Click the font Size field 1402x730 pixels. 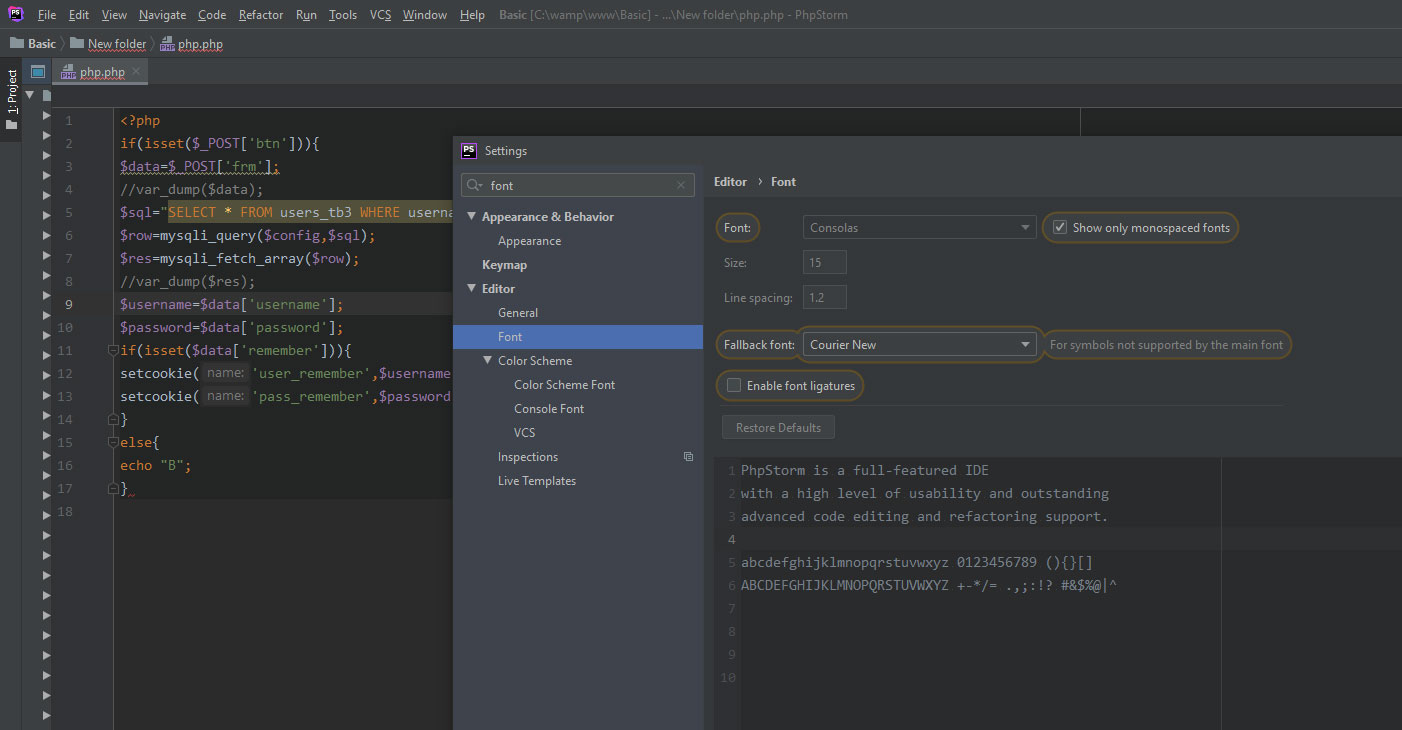(x=825, y=263)
